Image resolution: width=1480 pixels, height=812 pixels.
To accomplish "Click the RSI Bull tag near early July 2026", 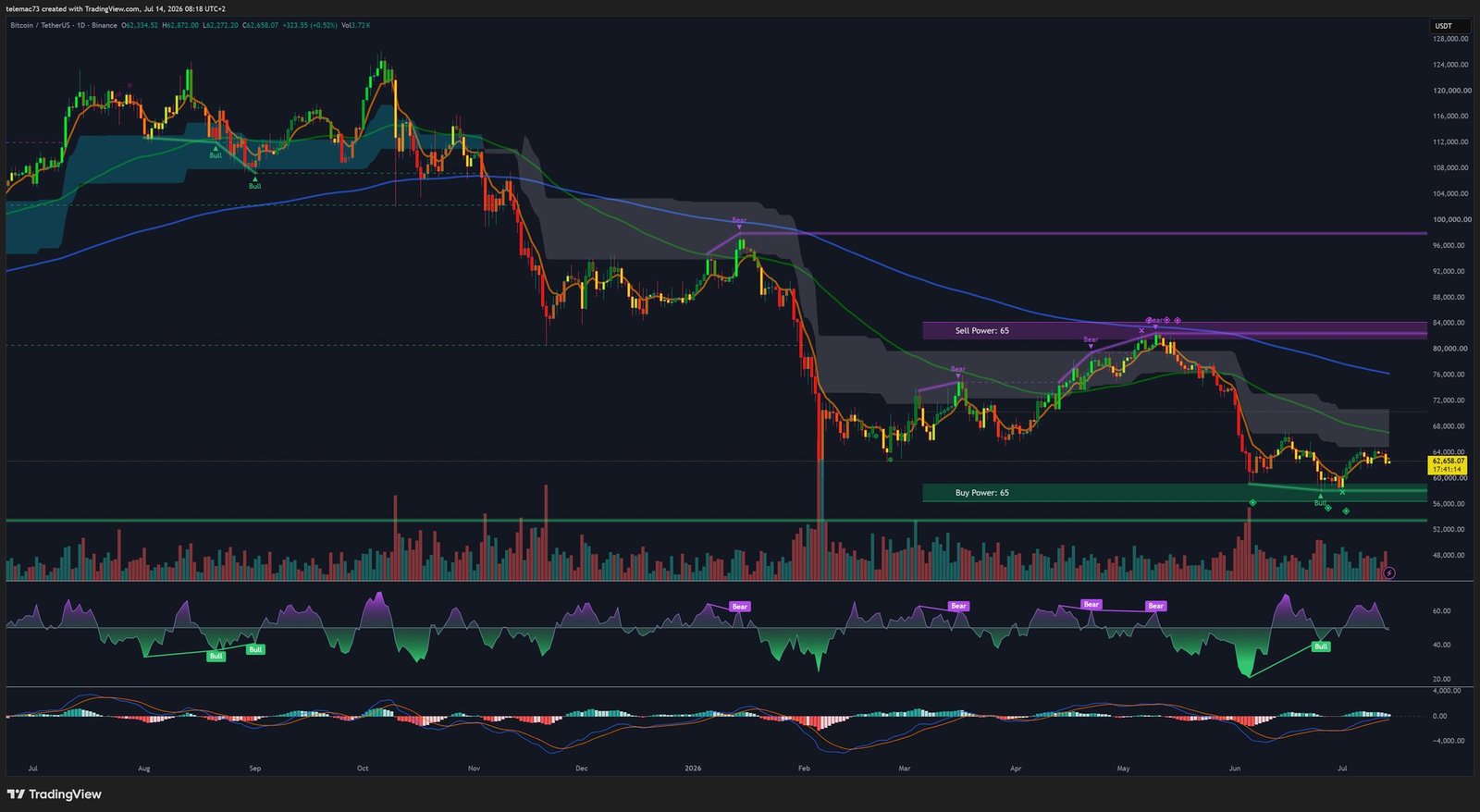I will click(1321, 646).
